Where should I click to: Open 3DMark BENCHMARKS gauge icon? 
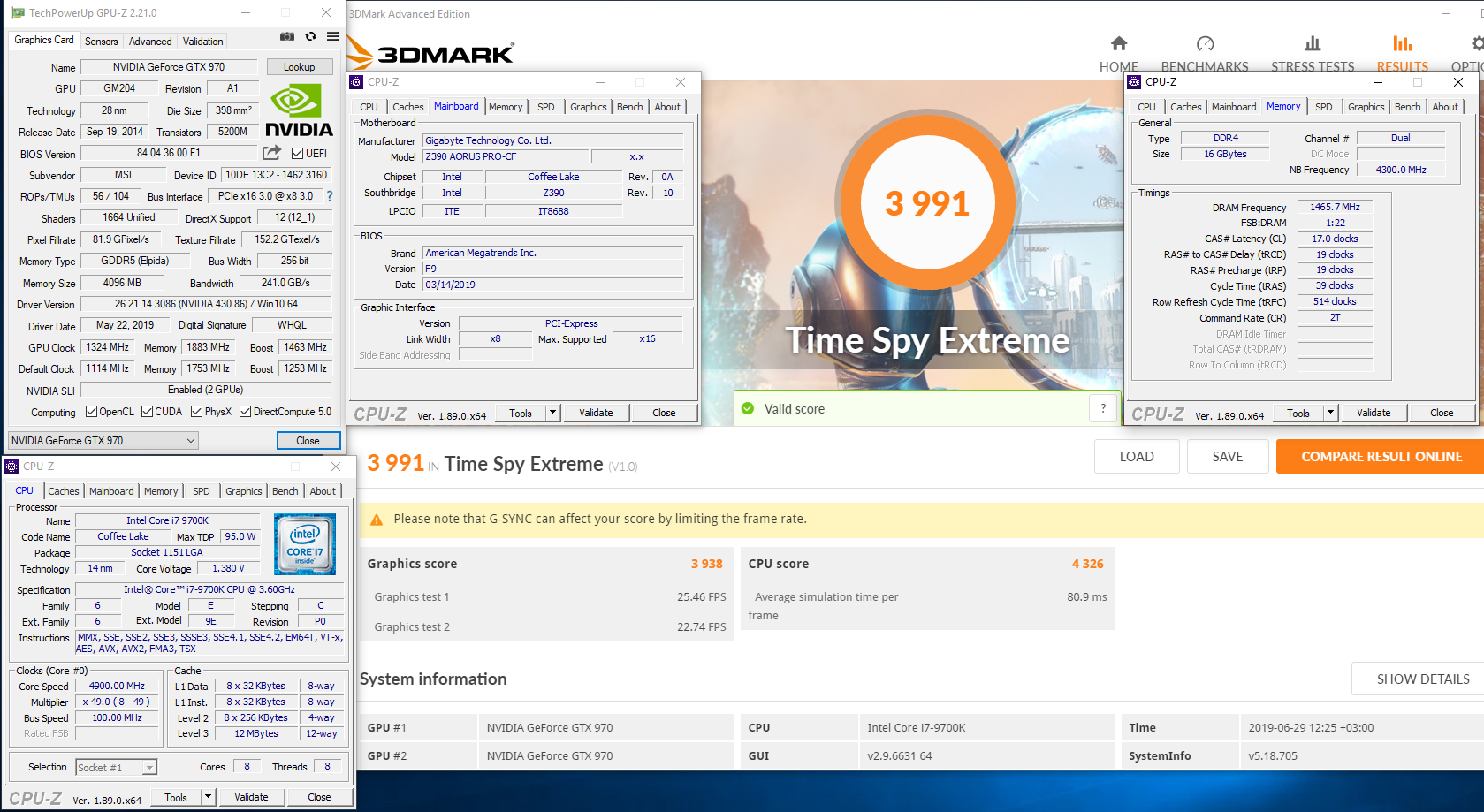click(1205, 43)
